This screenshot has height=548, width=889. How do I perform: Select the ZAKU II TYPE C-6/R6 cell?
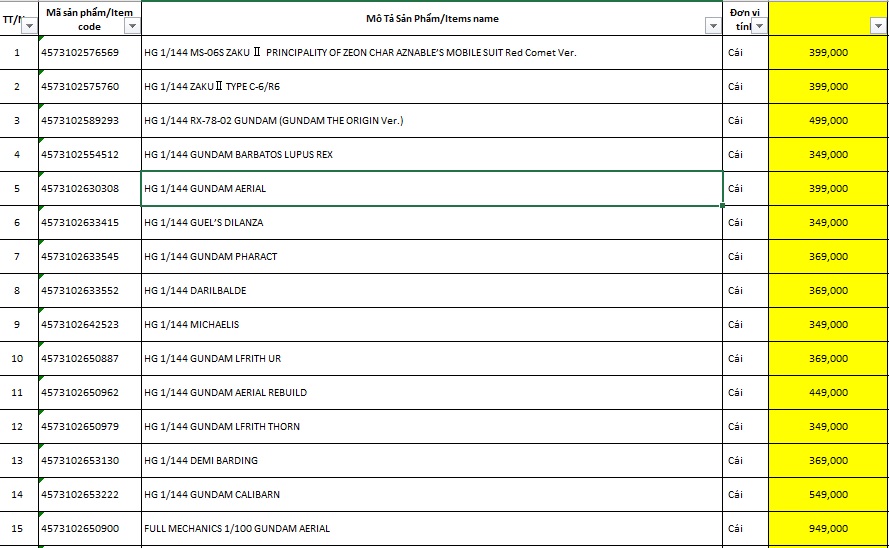click(431, 87)
